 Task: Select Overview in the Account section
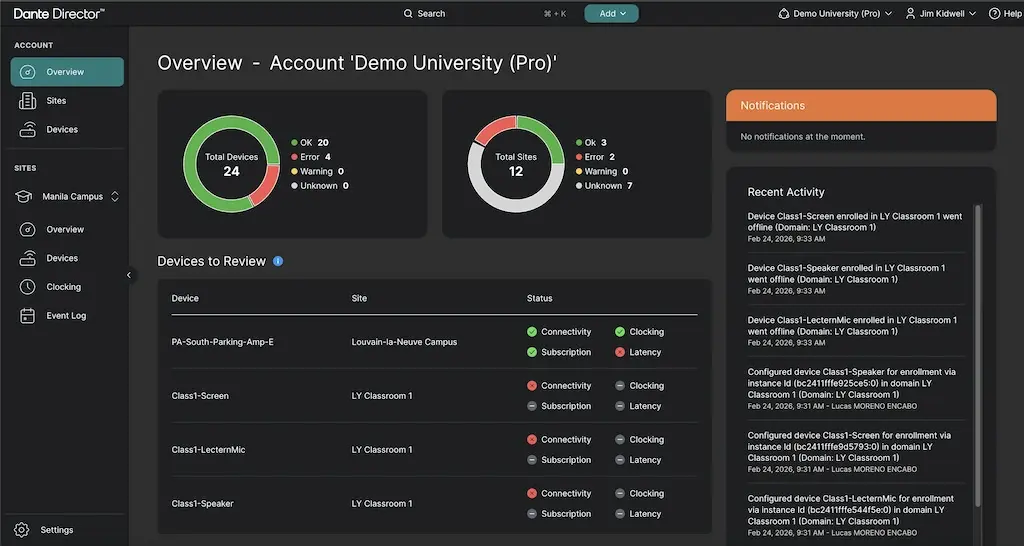[66, 72]
